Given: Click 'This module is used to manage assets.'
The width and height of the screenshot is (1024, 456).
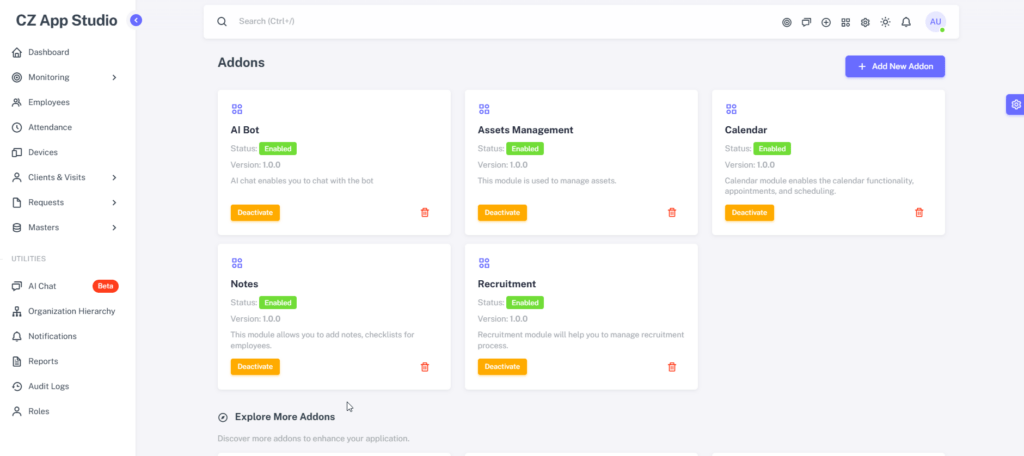Looking at the screenshot, I should pyautogui.click(x=547, y=181).
